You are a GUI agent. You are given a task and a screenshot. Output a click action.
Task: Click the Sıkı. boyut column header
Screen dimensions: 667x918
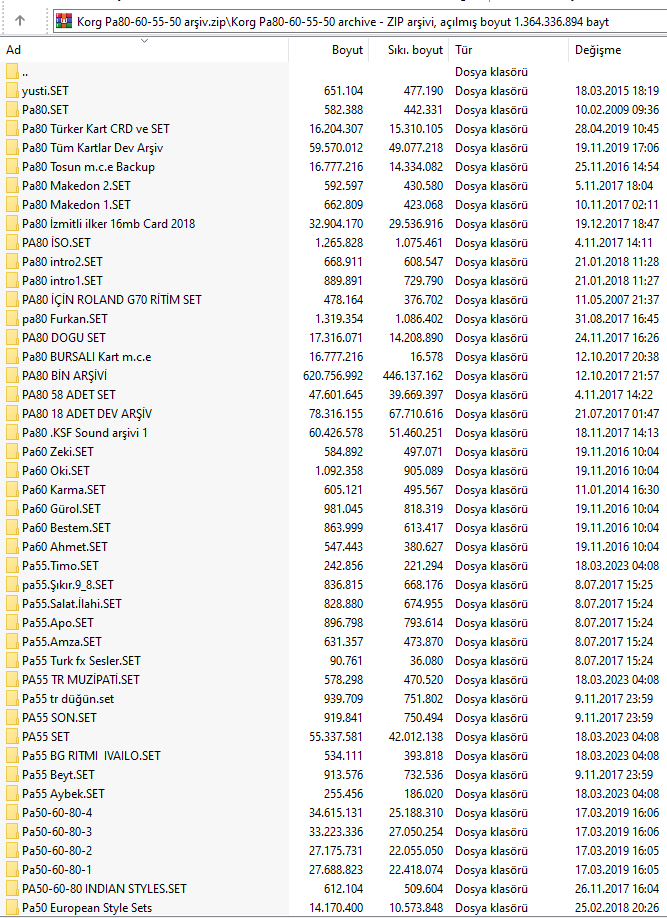pyautogui.click(x=414, y=49)
